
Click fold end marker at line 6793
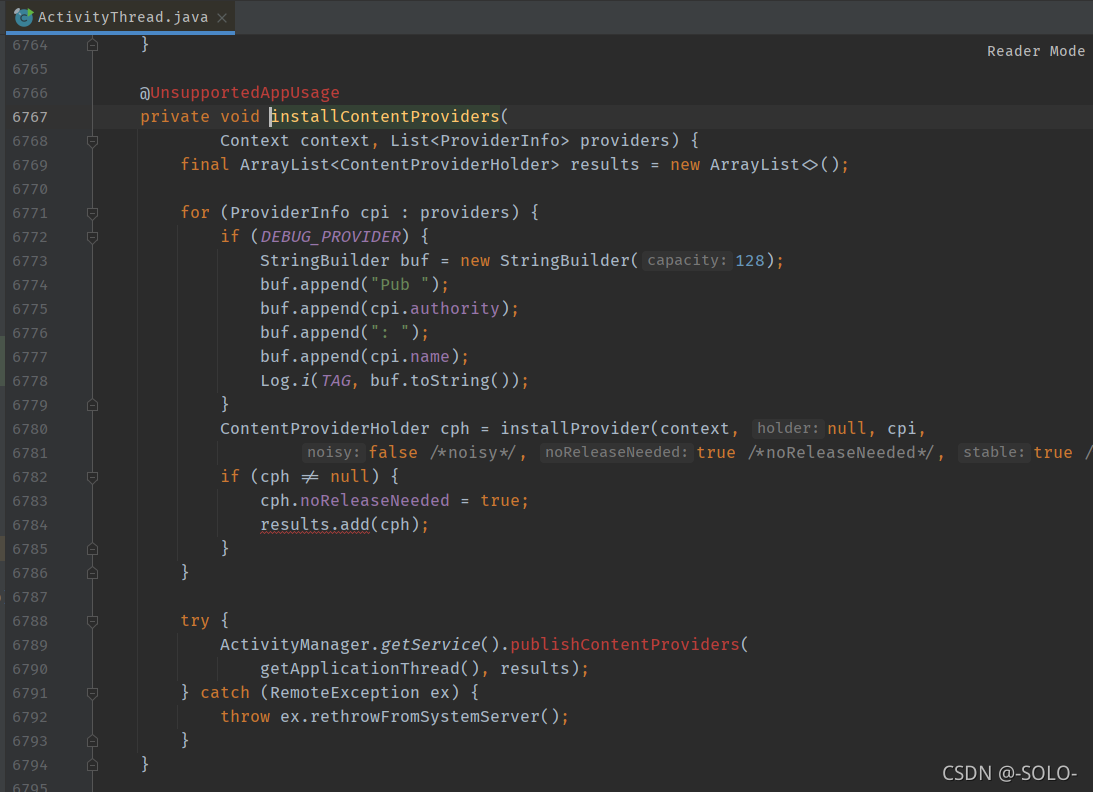(x=92, y=741)
